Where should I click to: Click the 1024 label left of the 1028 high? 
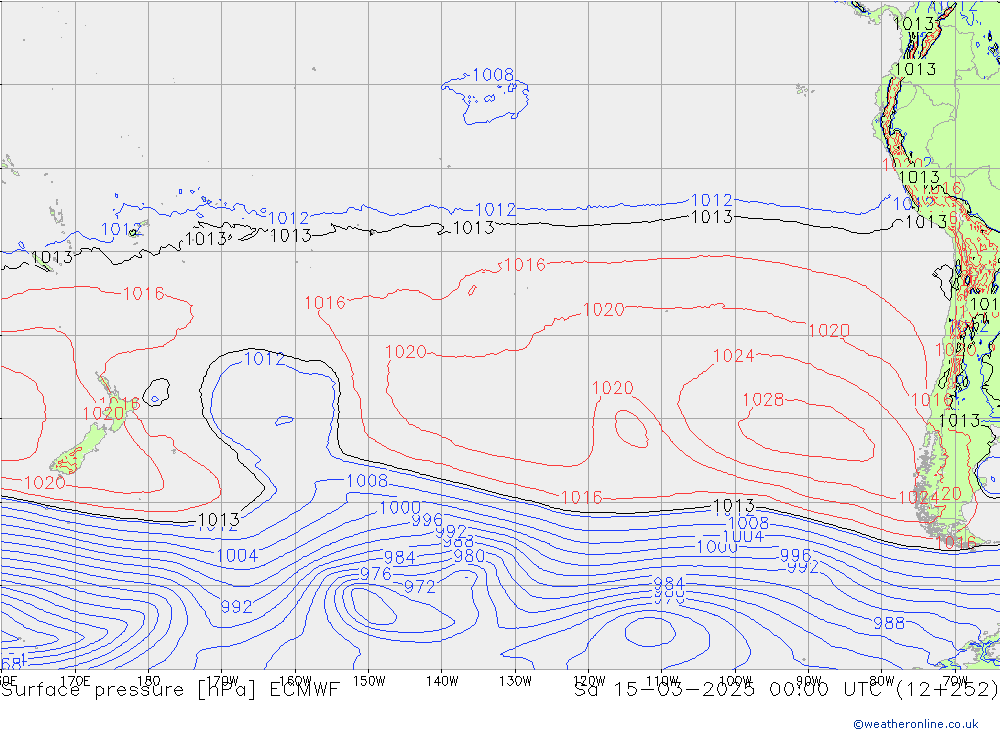[x=733, y=356]
